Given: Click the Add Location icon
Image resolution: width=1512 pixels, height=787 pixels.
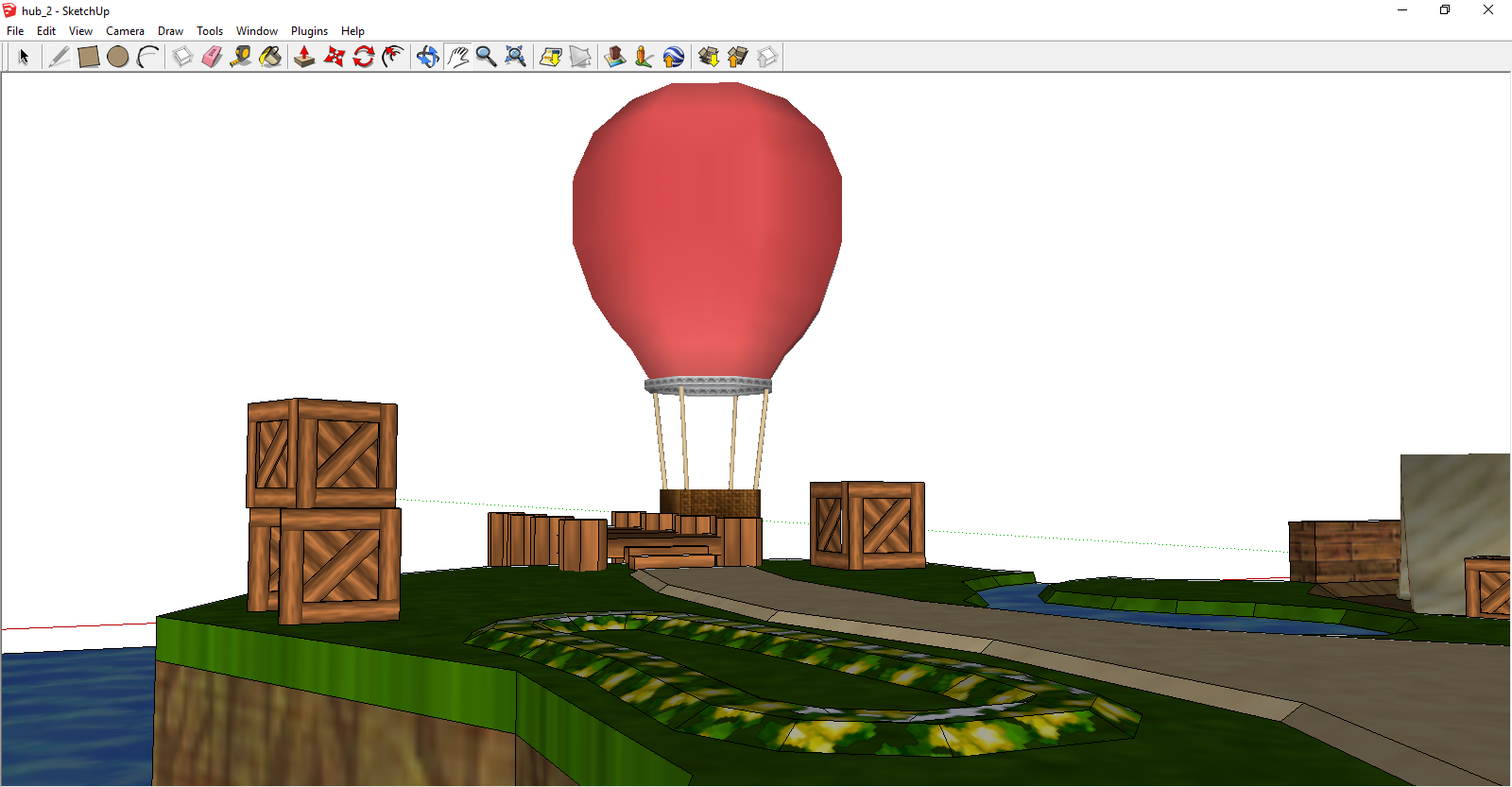Looking at the screenshot, I should tap(551, 57).
